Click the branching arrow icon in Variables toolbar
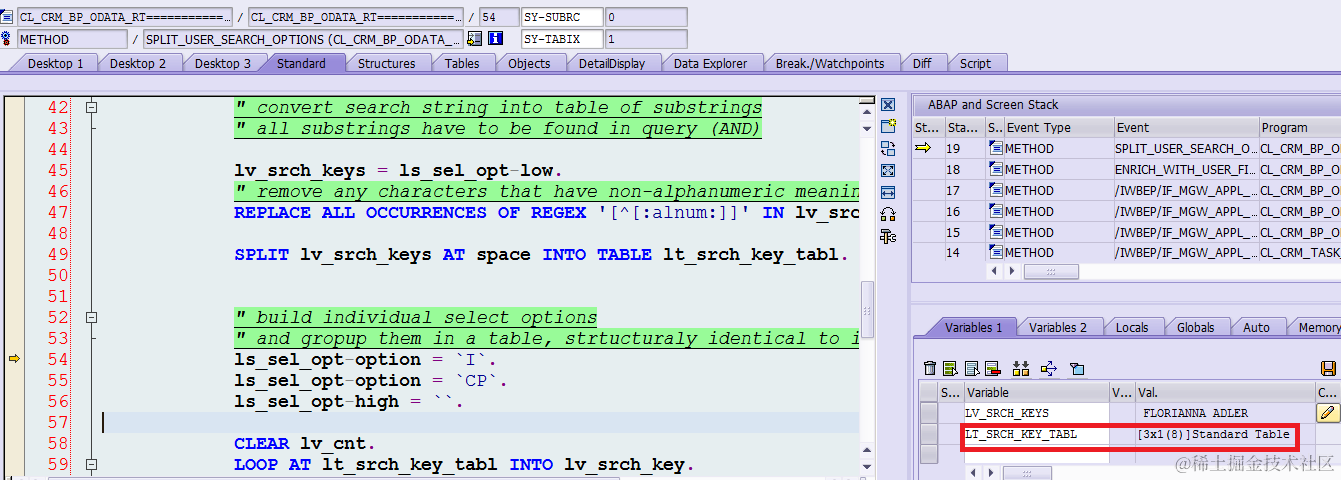This screenshot has width=1341, height=480. [1049, 369]
